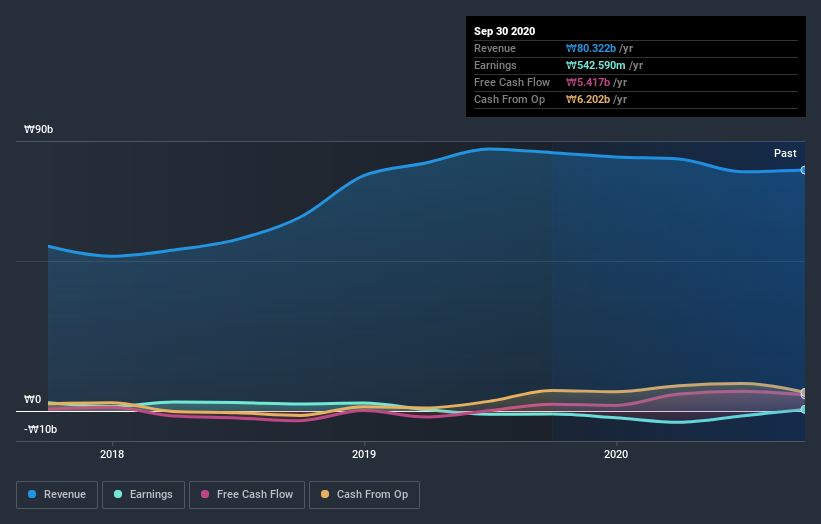821x524 pixels.
Task: Toggle the Revenue legend button
Action: pos(57,495)
